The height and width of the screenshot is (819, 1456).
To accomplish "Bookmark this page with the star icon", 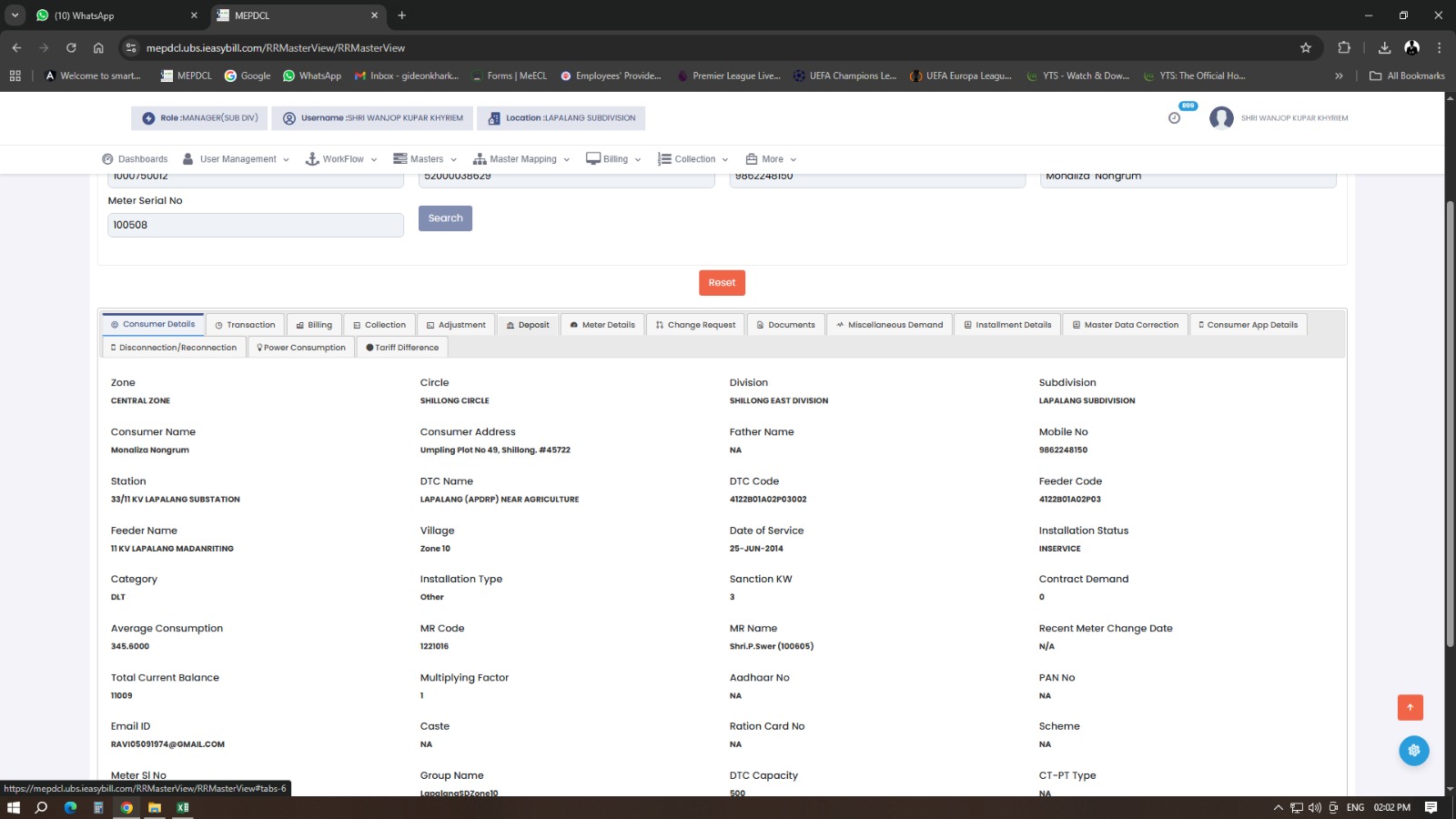I will pyautogui.click(x=1306, y=48).
